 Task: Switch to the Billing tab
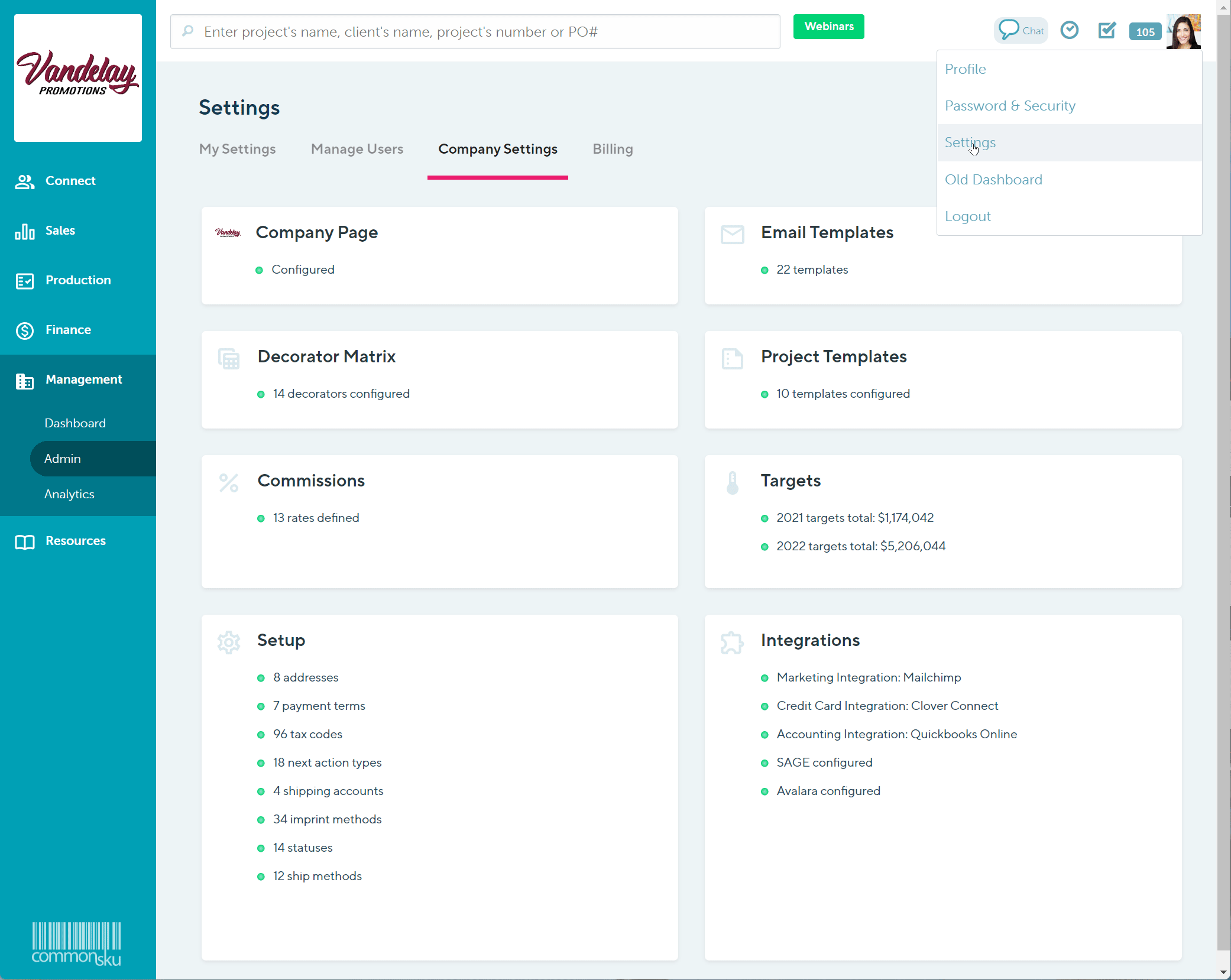tap(612, 149)
